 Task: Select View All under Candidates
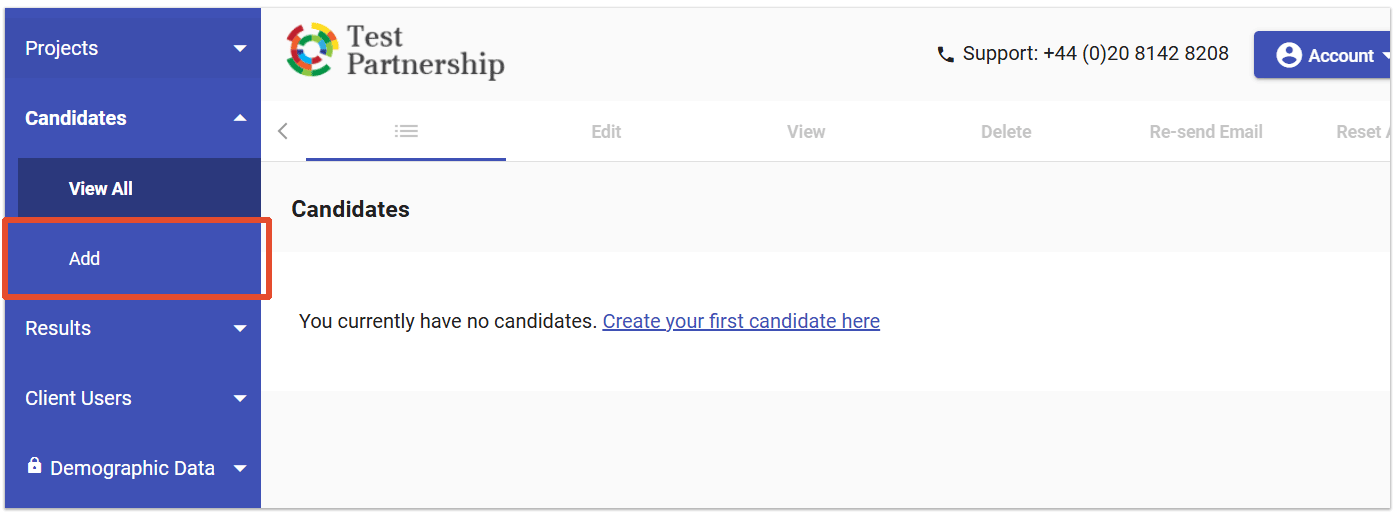(101, 188)
